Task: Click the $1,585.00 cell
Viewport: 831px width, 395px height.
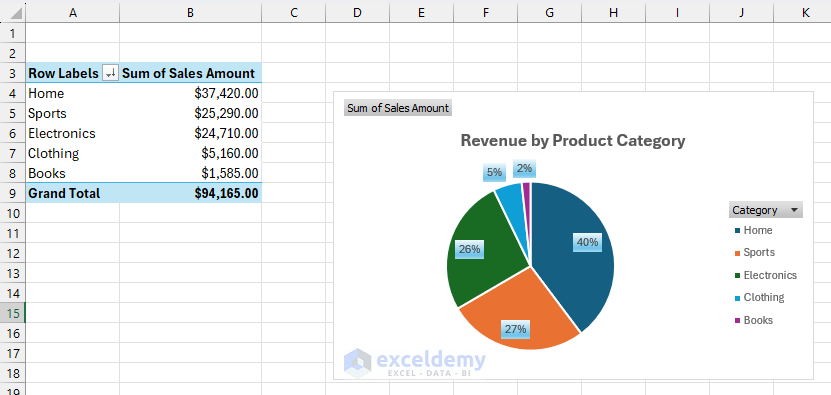Action: pos(190,173)
